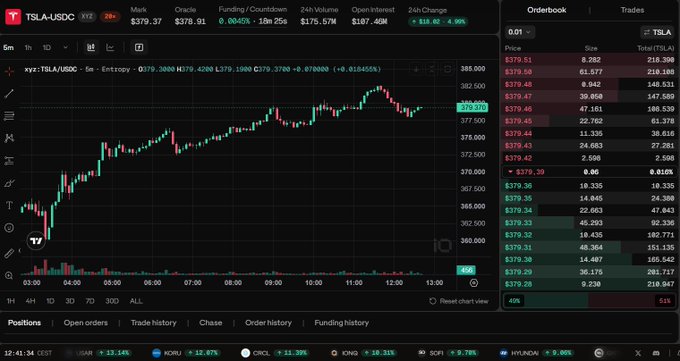The image size is (680, 361).
Task: Set chart range to 1H
Action: 10,301
